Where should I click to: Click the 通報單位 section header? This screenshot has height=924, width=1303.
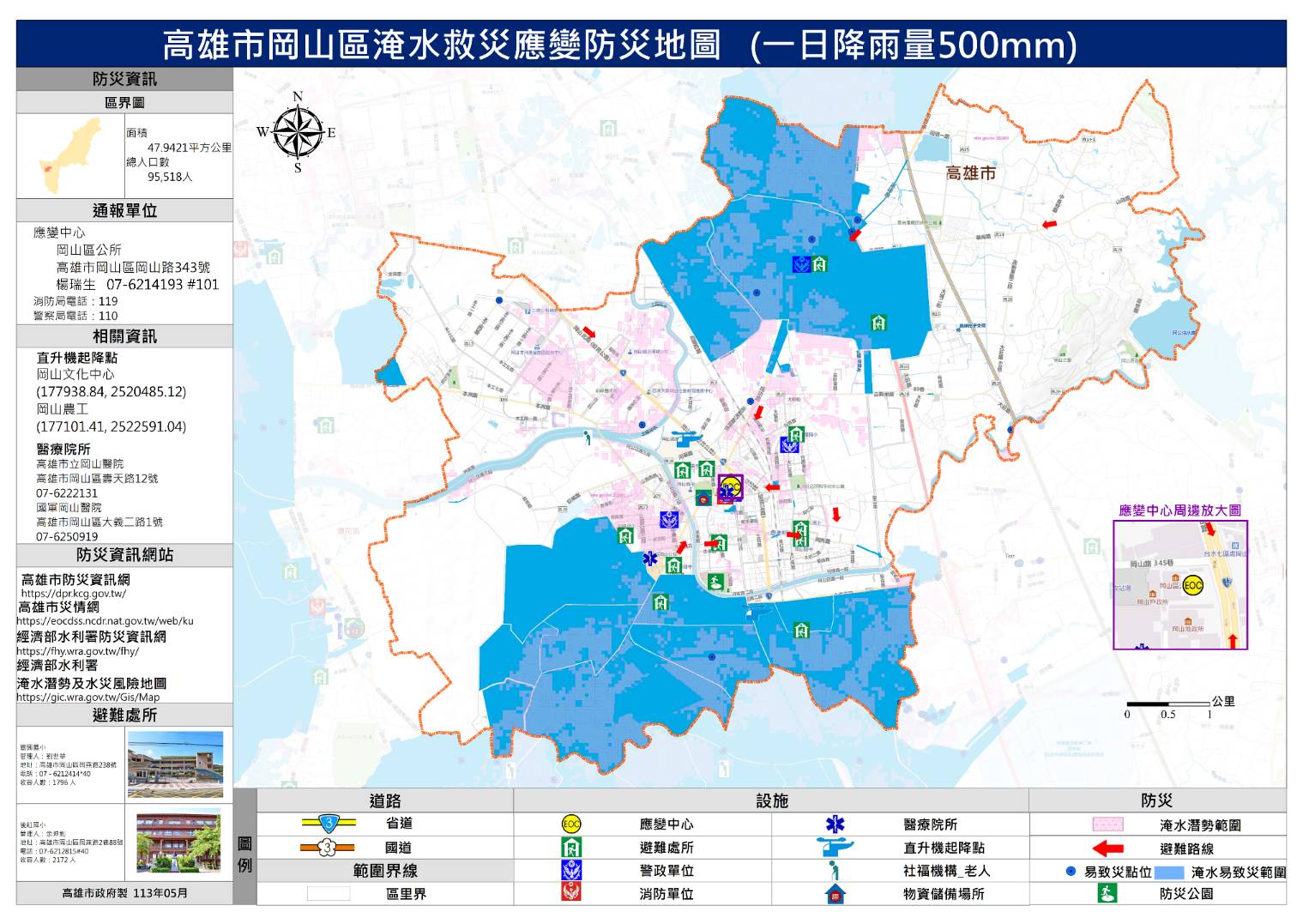pos(124,210)
